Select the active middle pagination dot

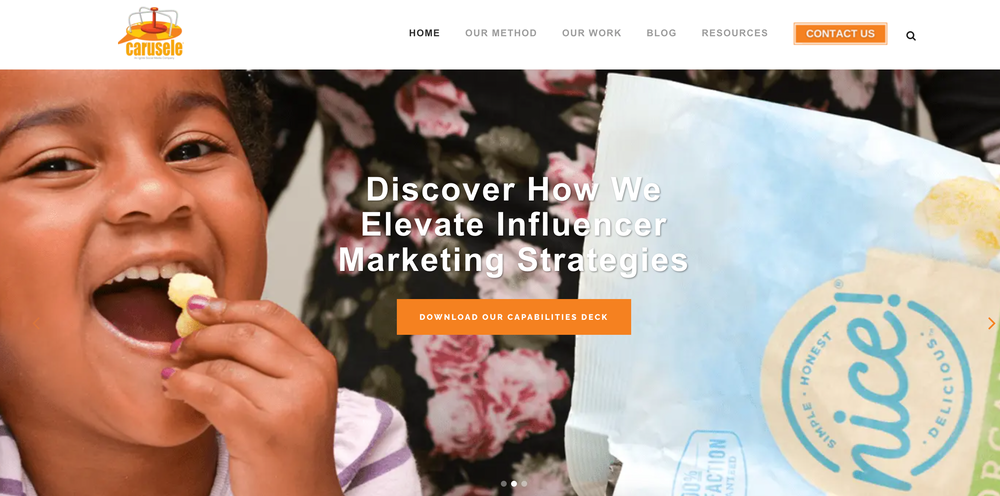(x=514, y=484)
